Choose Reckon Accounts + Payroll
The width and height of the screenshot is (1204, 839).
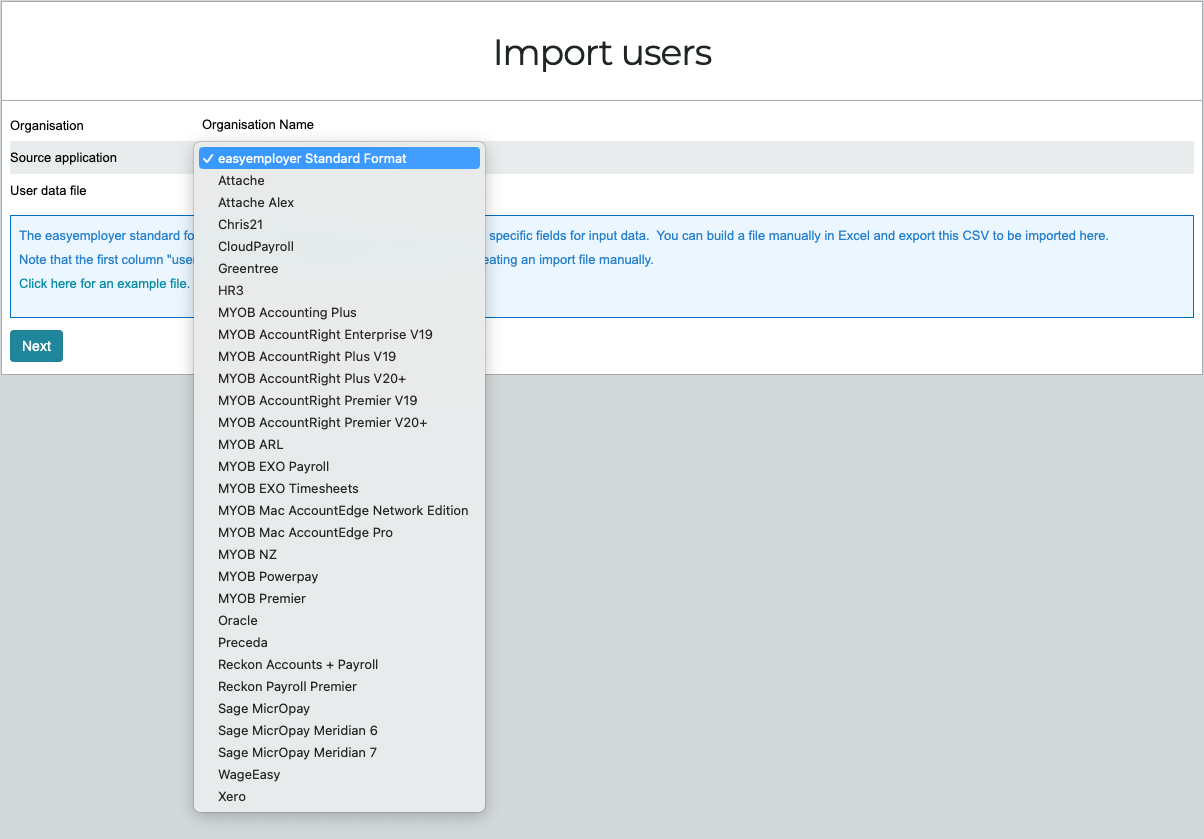[339, 664]
